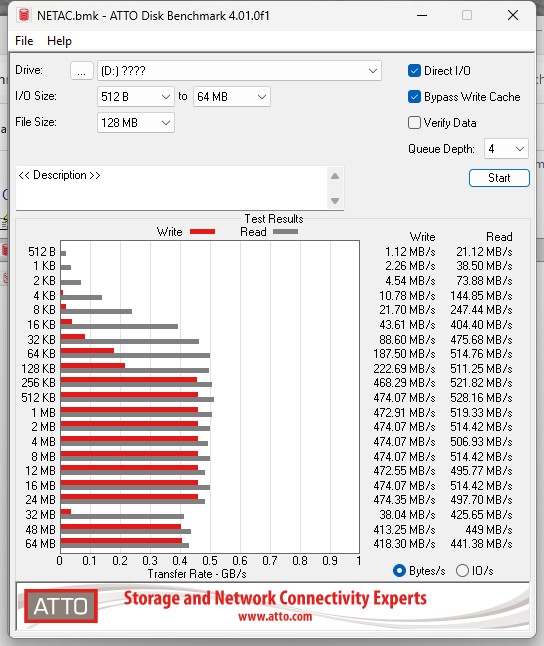Browse for drive with the ellipsis button
Screen dimensions: 544x646
(x=82, y=71)
